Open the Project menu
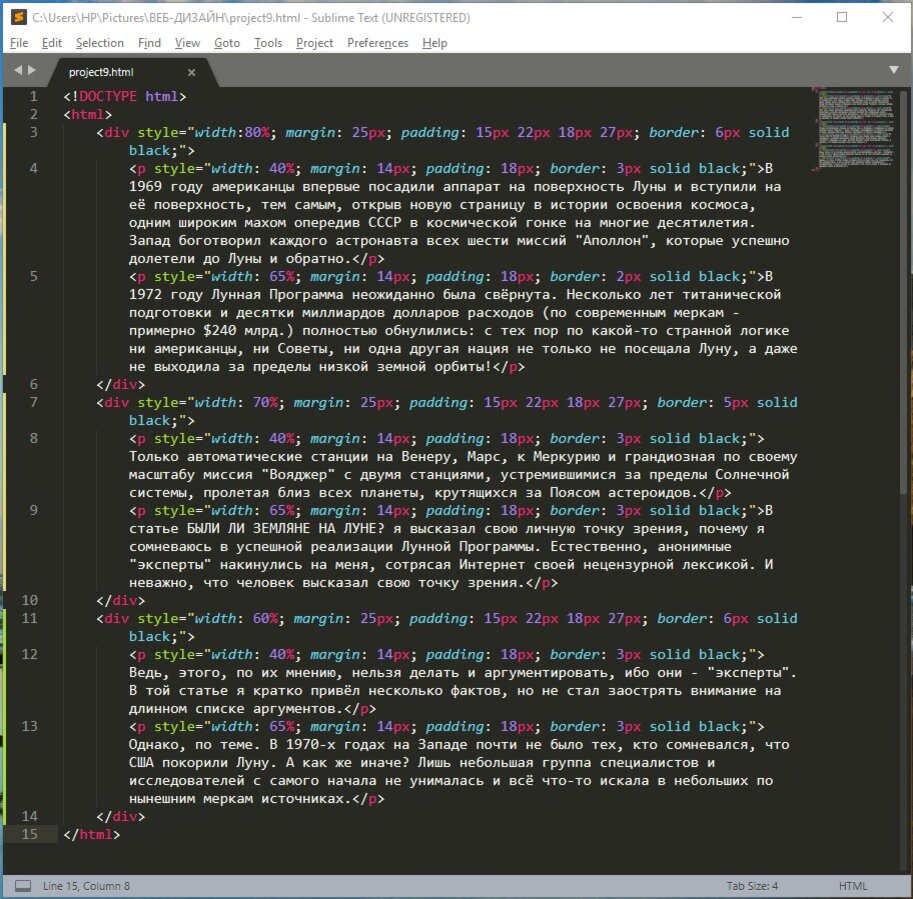 [x=314, y=43]
